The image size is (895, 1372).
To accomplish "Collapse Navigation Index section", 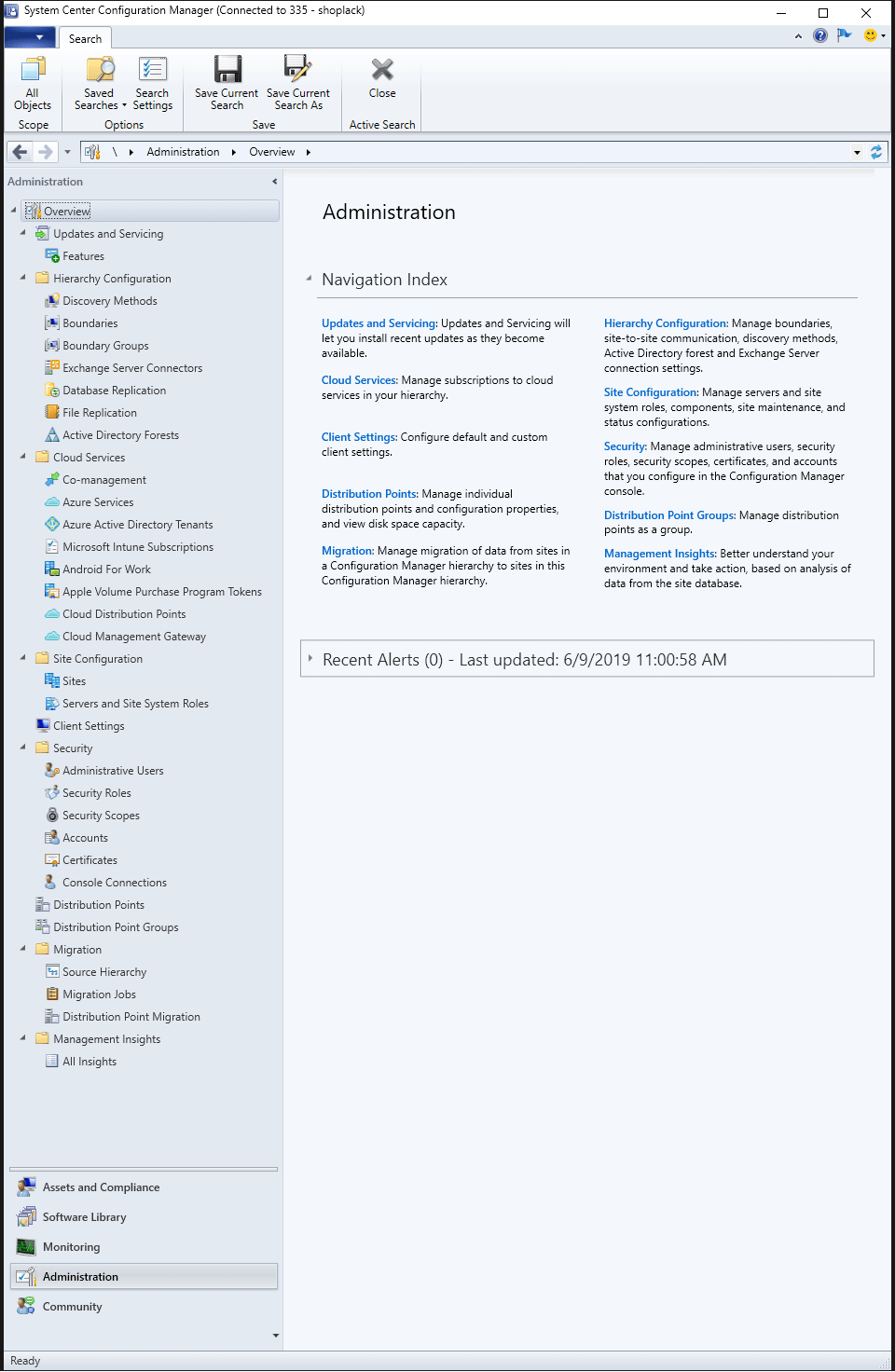I will tap(309, 279).
